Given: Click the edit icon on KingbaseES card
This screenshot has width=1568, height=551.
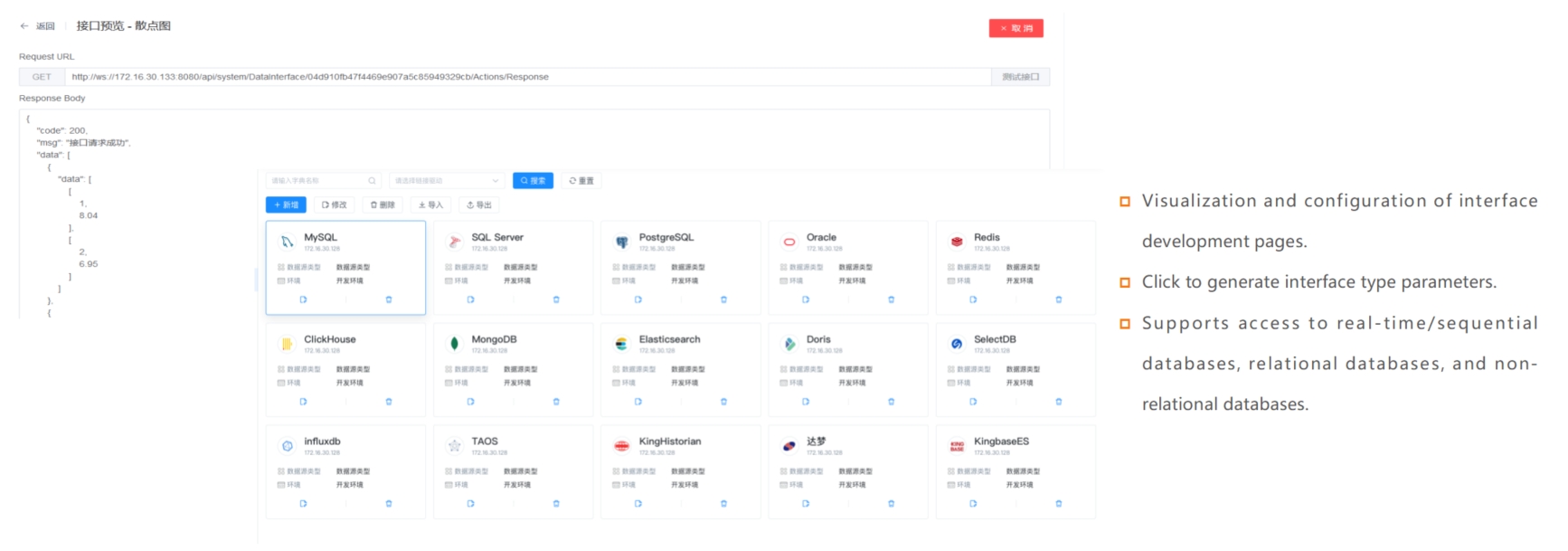Looking at the screenshot, I should 973,504.
